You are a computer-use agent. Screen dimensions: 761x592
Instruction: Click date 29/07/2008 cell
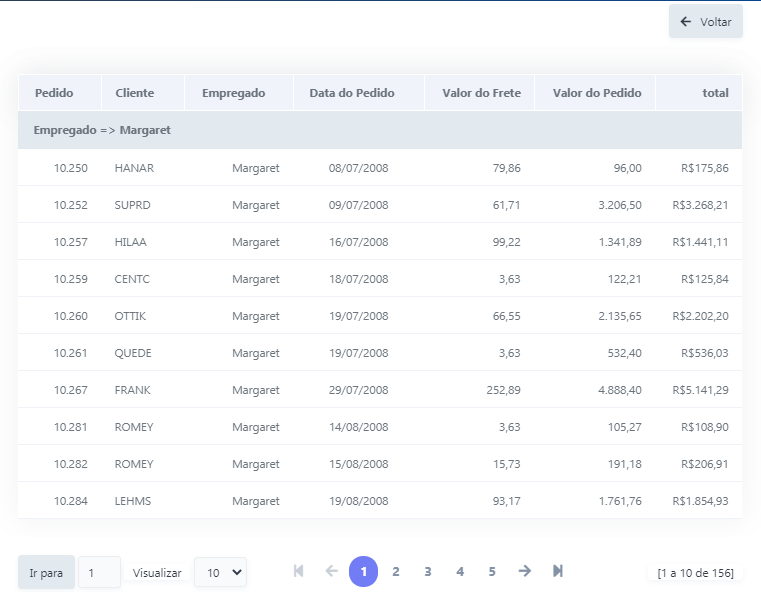pyautogui.click(x=358, y=390)
